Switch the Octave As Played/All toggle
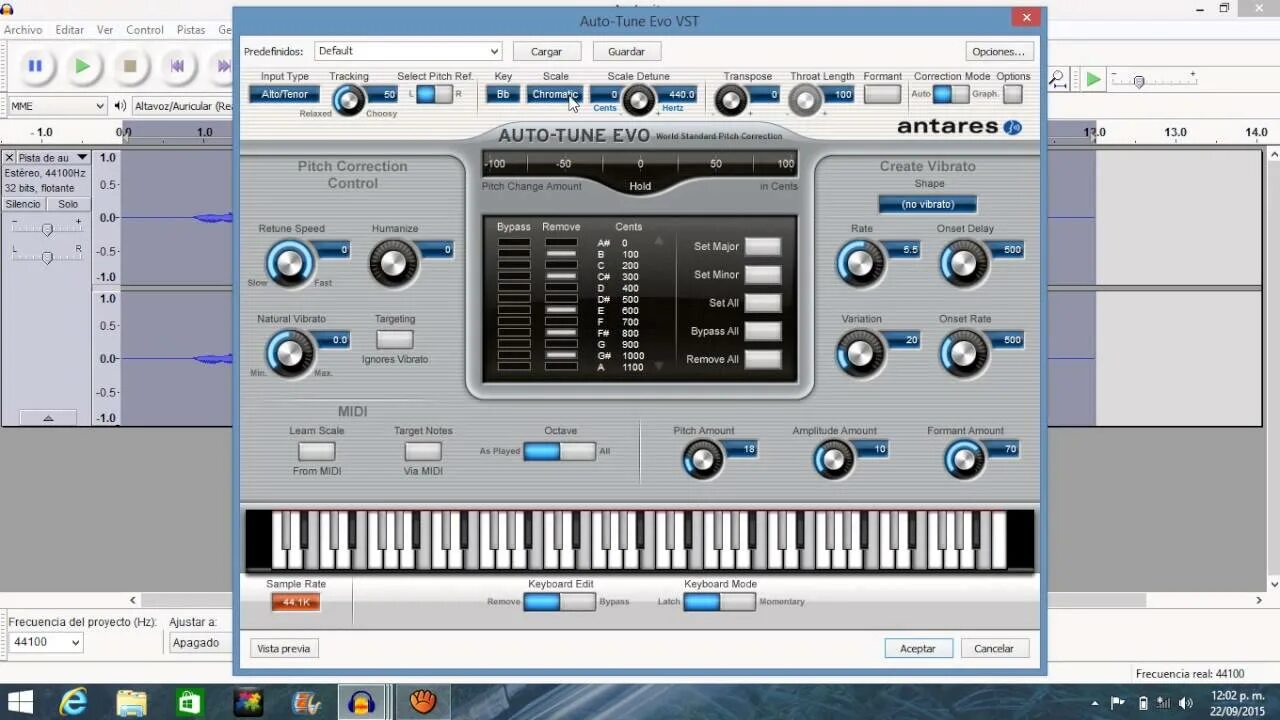This screenshot has width=1280, height=720. tap(560, 451)
